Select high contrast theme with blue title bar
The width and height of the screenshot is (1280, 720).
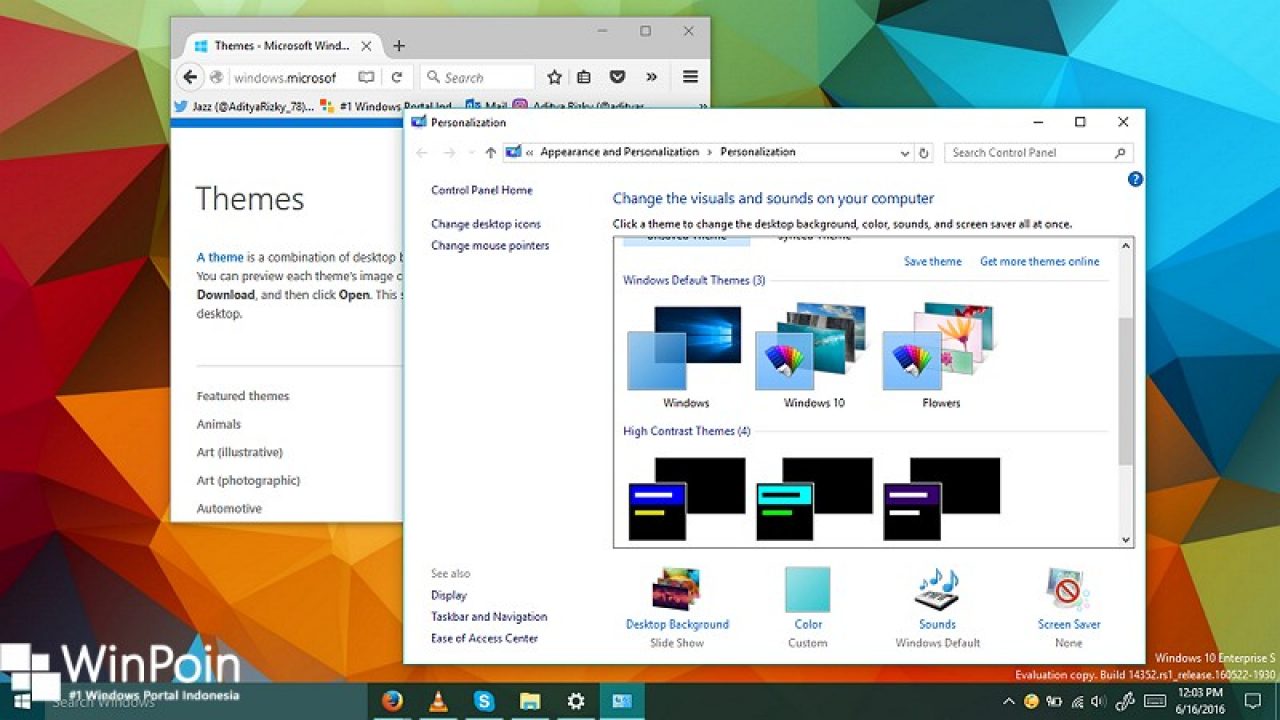pyautogui.click(x=686, y=499)
